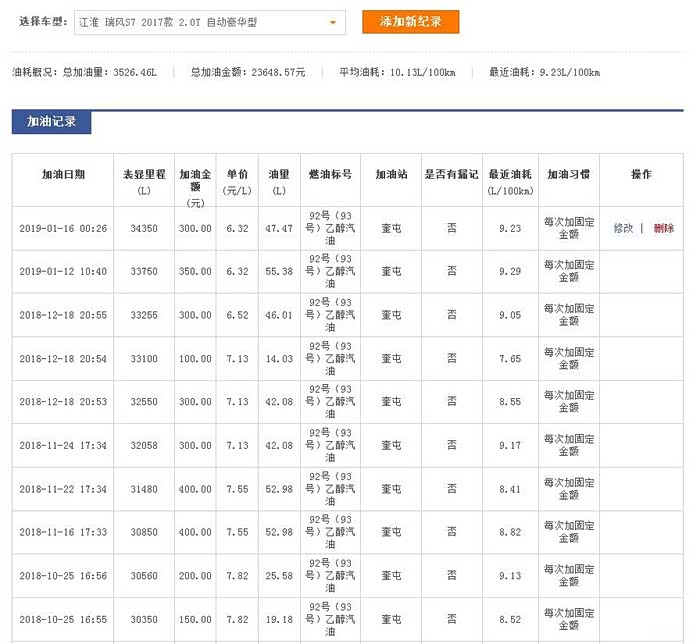
Task: Select the 2019-01-12 10:40 date cell
Action: click(63, 271)
